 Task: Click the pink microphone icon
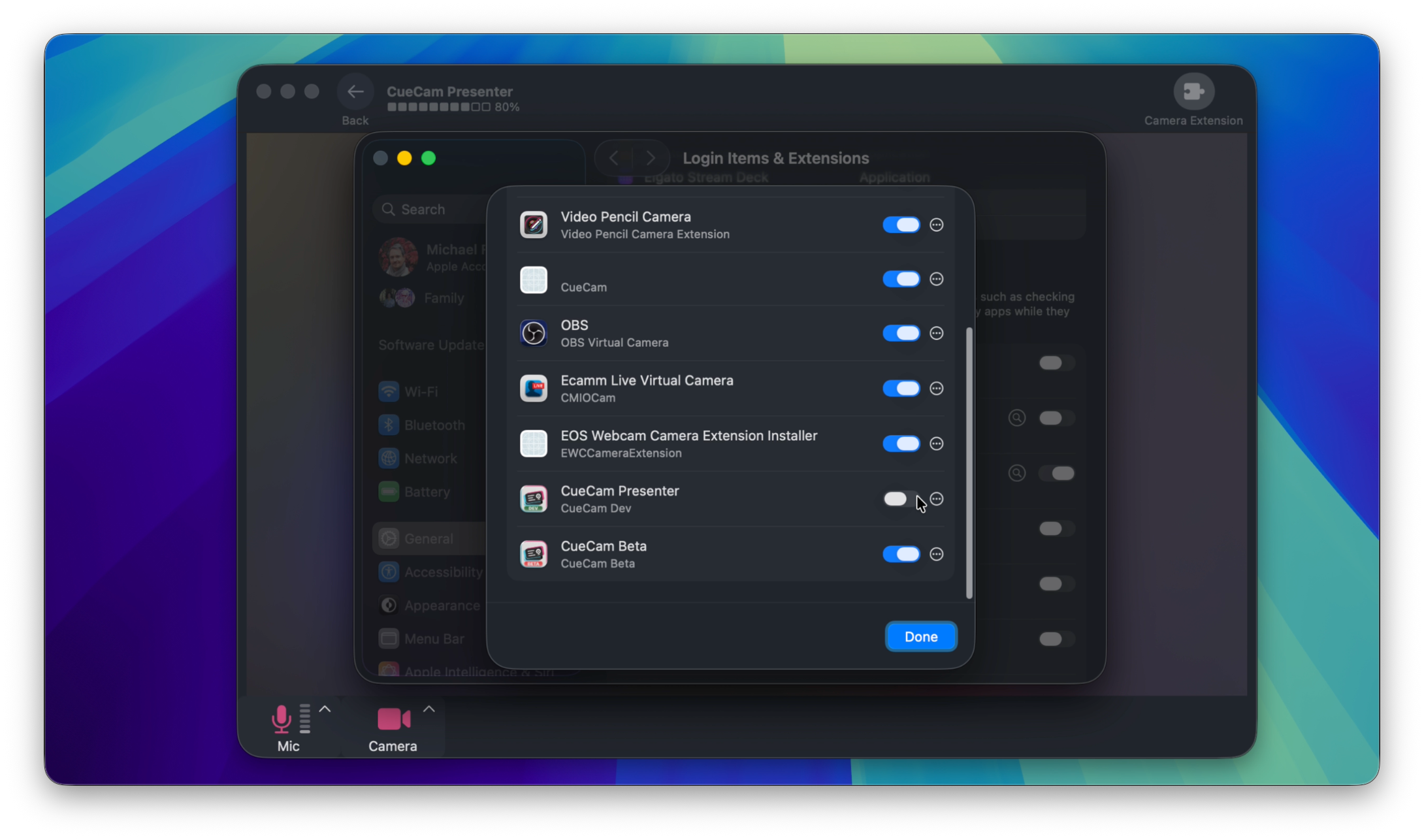[x=282, y=719]
